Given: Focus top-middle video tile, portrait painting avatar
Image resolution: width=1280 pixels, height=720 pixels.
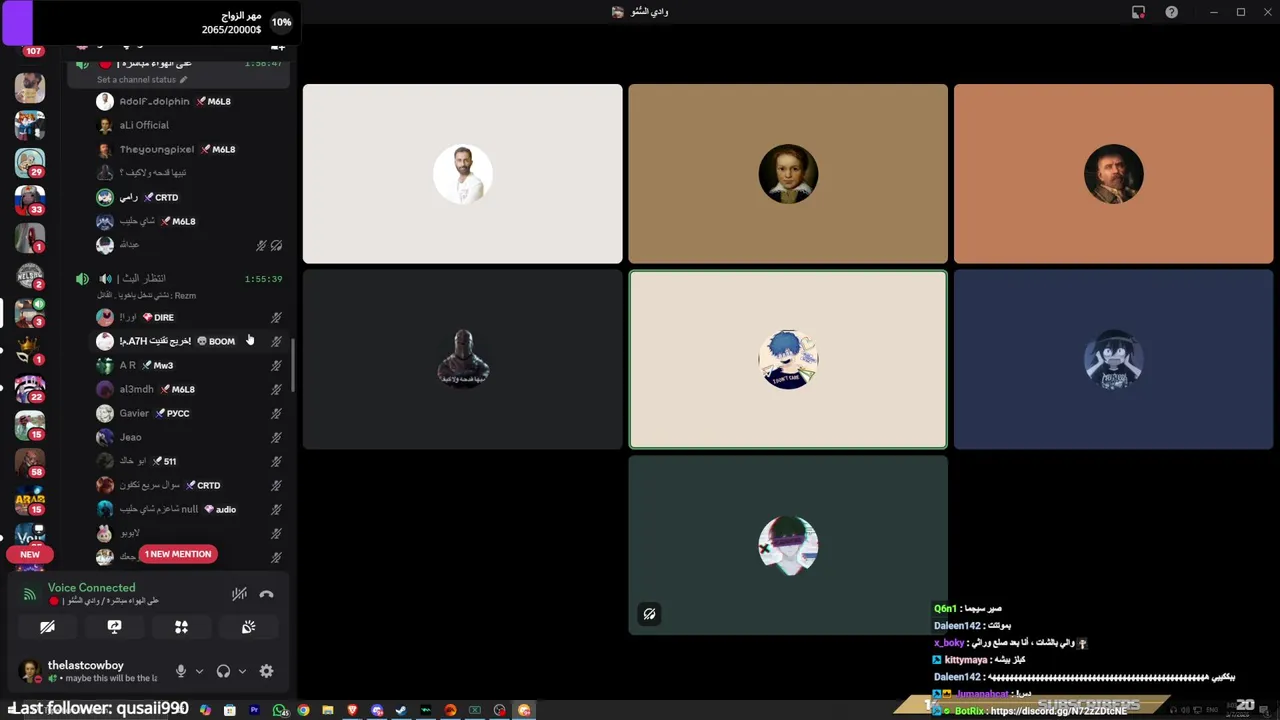Looking at the screenshot, I should pos(788,174).
